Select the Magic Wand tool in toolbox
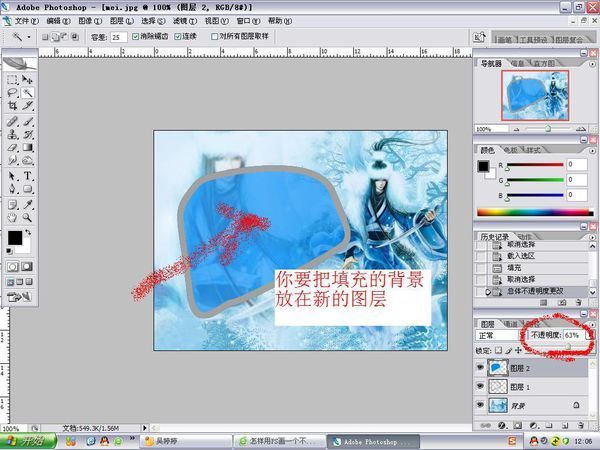600x450 pixels. pyautogui.click(x=28, y=91)
